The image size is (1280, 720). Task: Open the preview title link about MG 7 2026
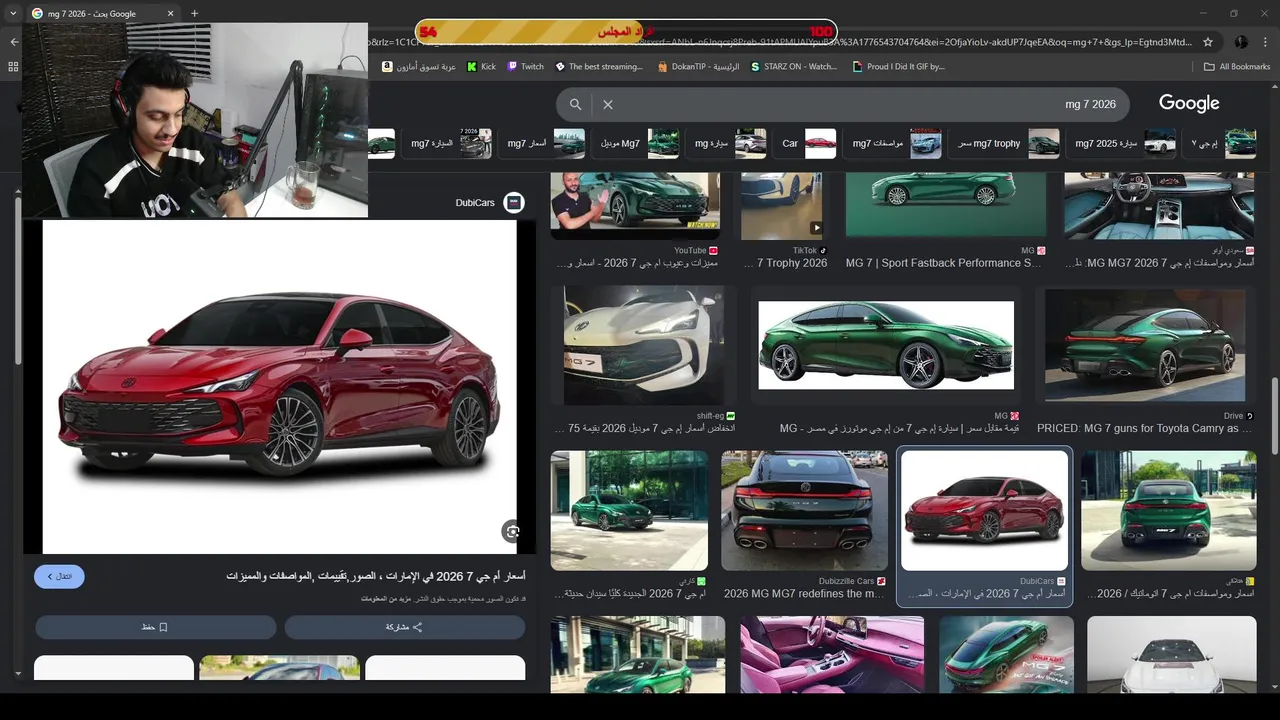point(376,576)
